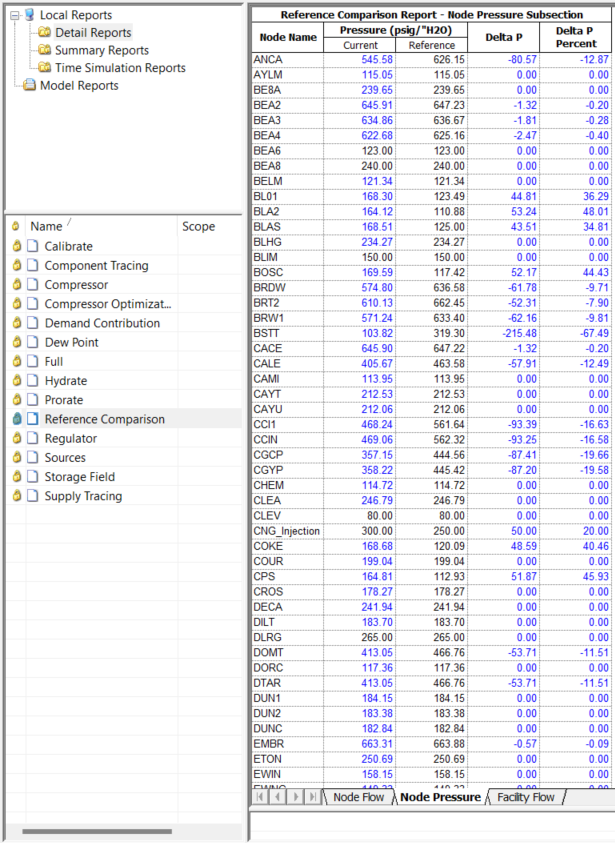
Task: Click the Detail Reports folder icon
Action: [x=45, y=33]
